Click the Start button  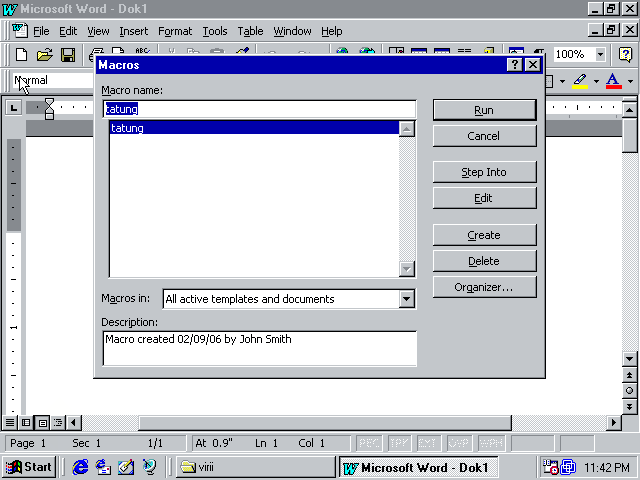click(29, 467)
